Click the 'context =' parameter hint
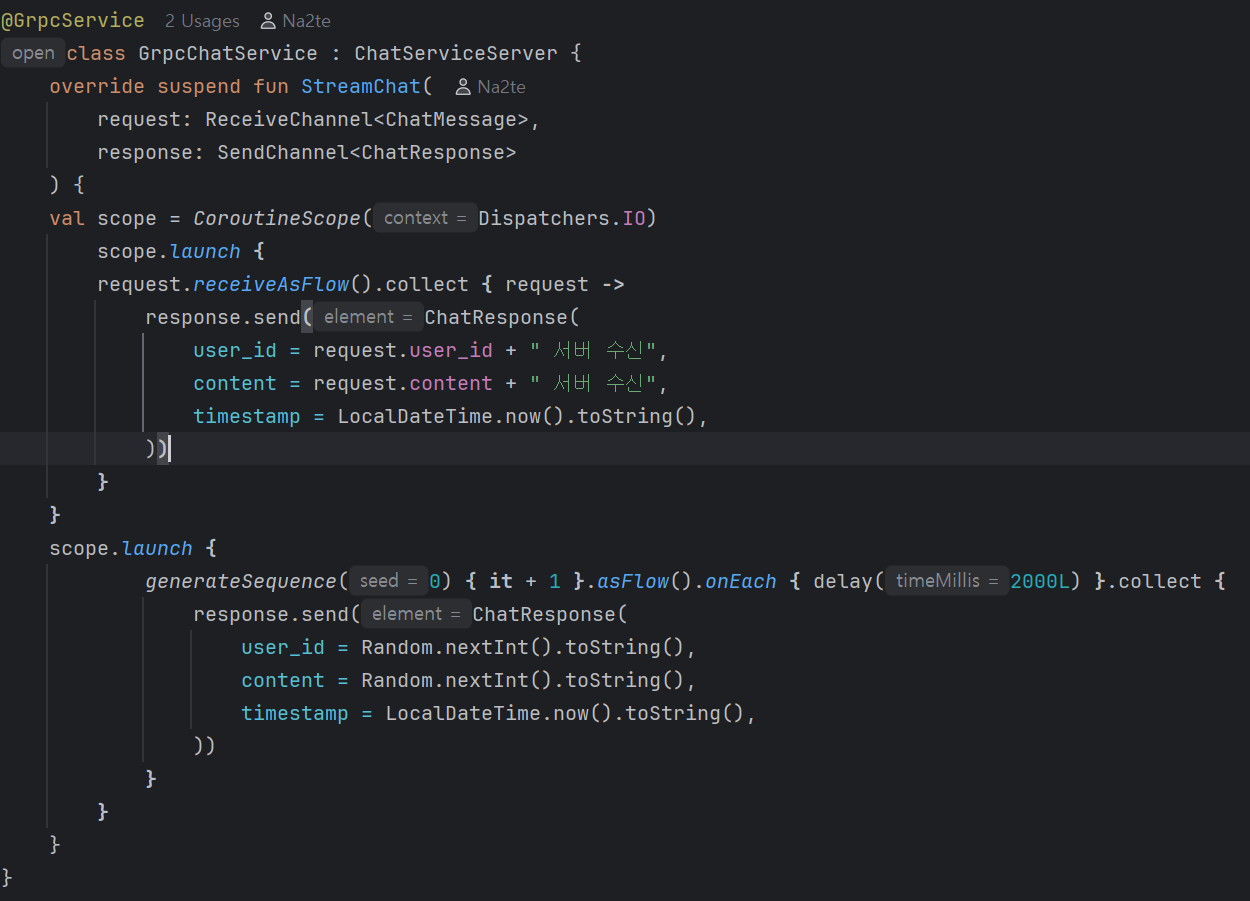The width and height of the screenshot is (1250, 901). point(424,218)
